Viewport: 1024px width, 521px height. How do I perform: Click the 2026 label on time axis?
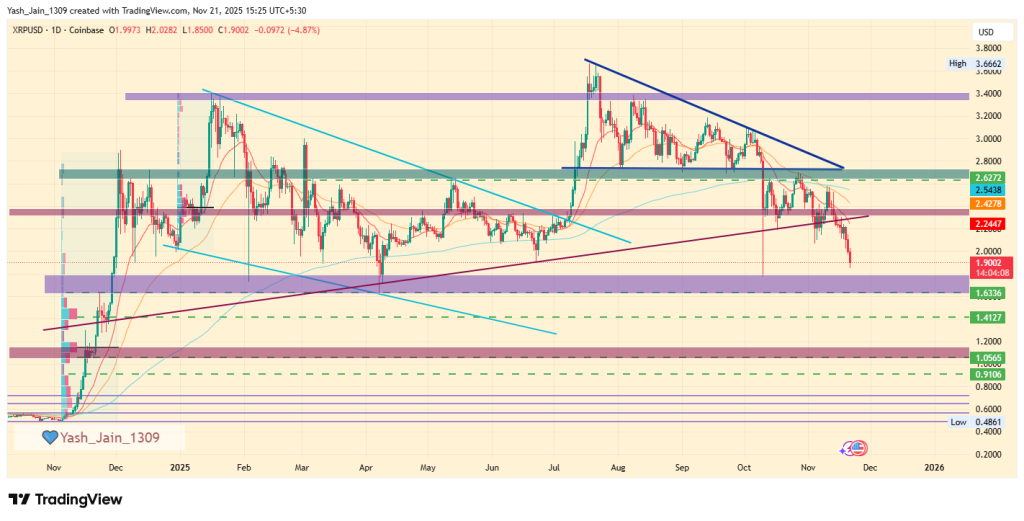933,466
